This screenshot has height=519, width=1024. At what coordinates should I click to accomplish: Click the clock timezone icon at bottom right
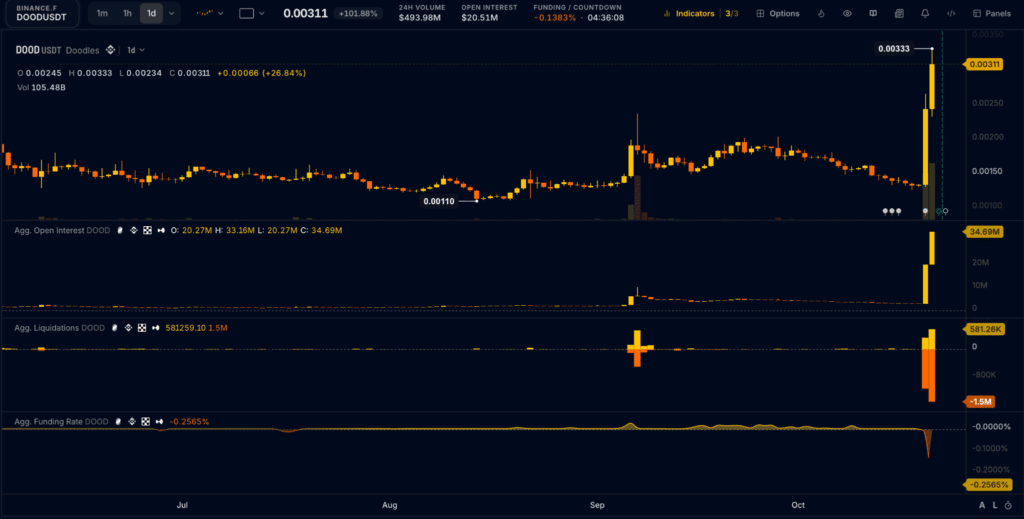(1008, 505)
